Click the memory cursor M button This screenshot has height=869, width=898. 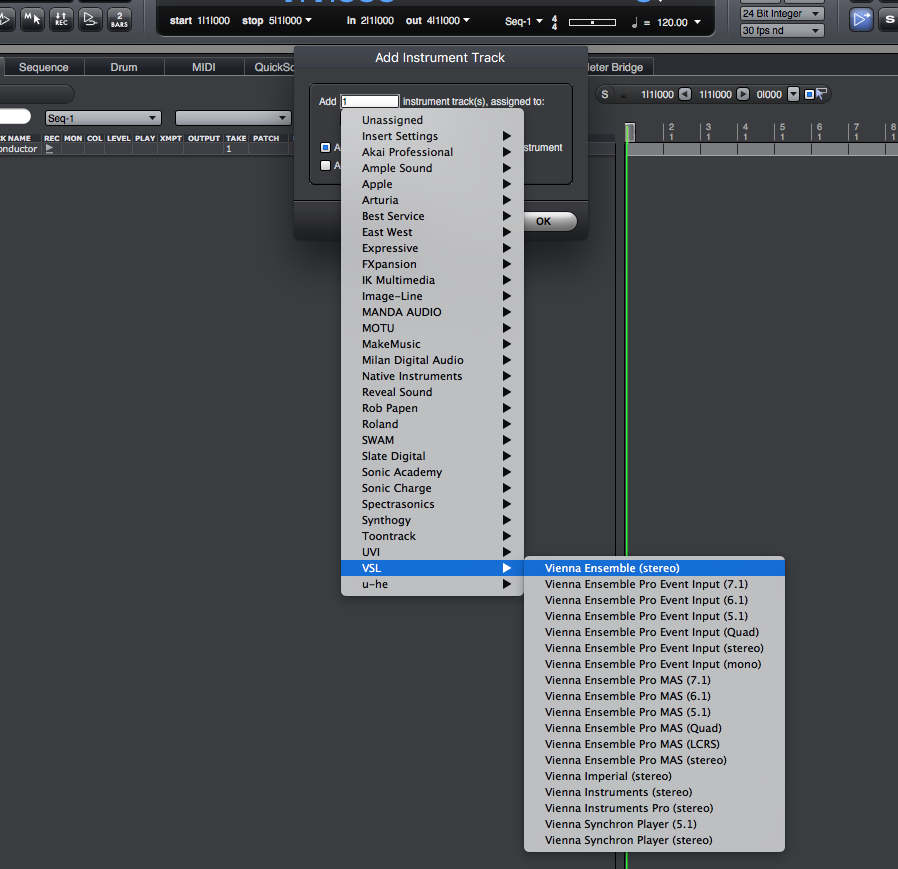[x=33, y=20]
